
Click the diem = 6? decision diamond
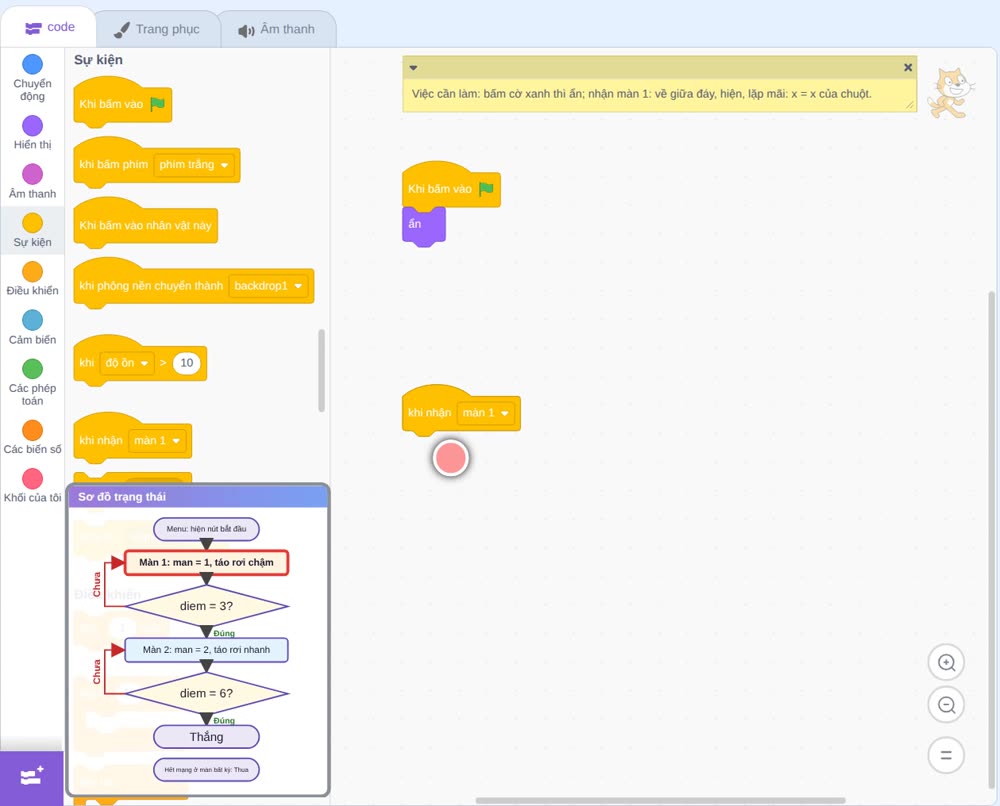[x=206, y=693]
